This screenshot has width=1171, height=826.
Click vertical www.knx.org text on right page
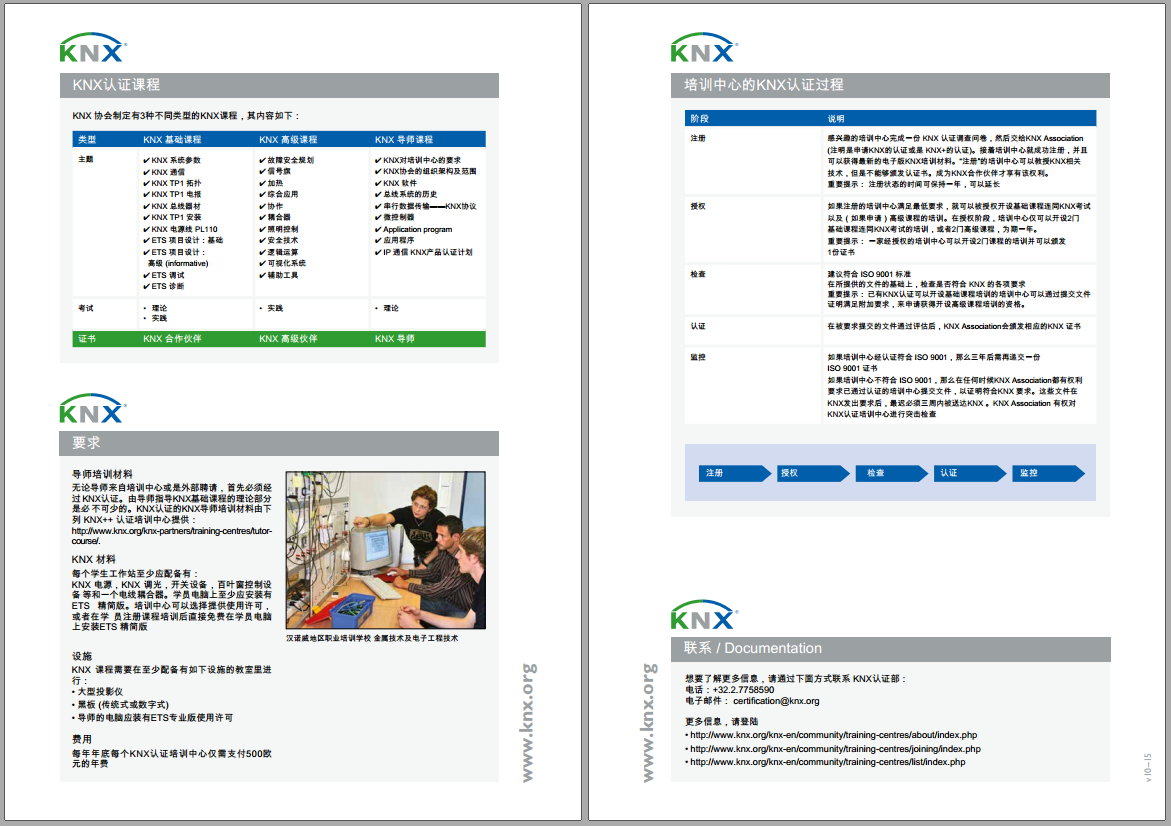point(648,722)
